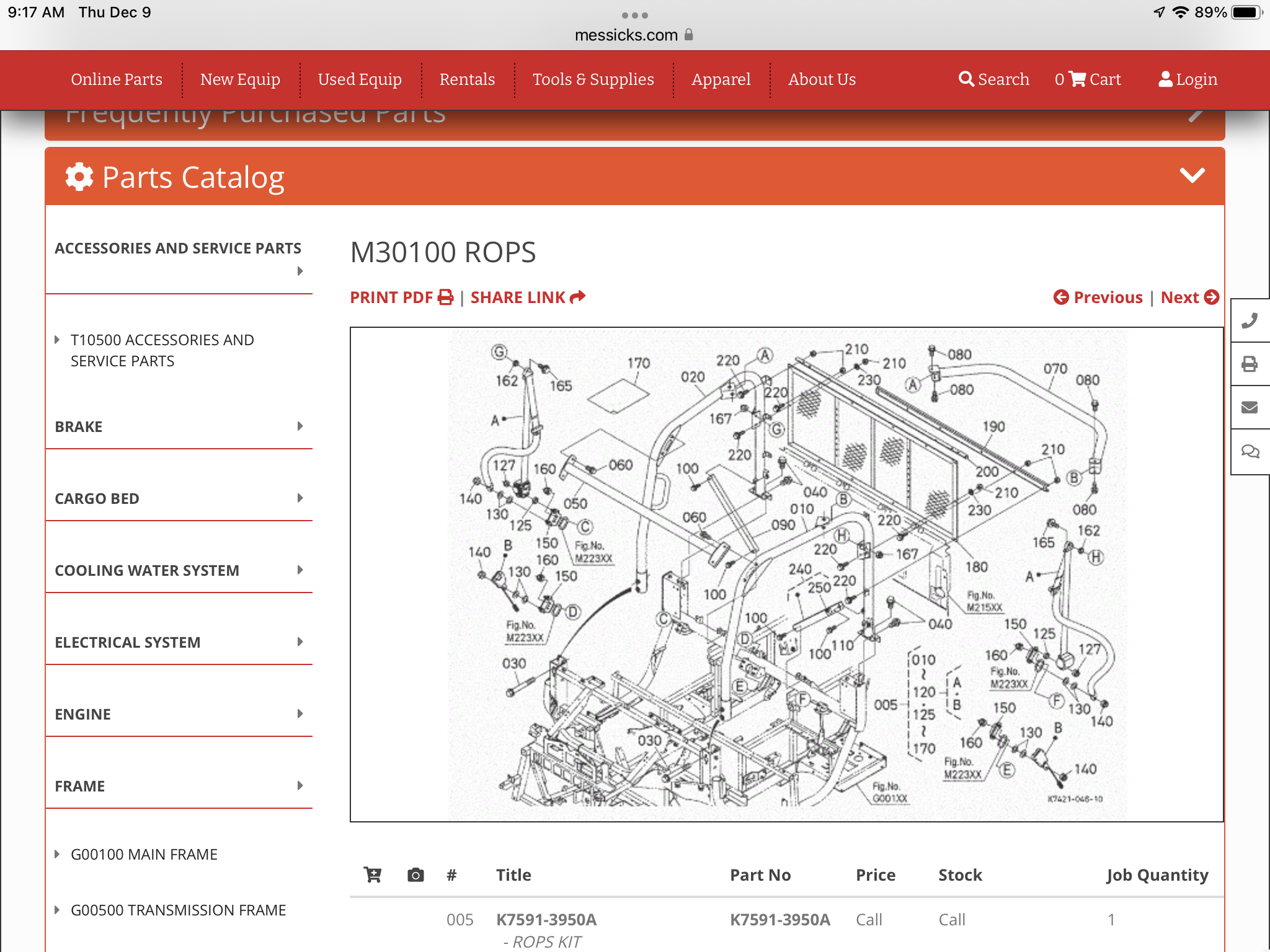Screen dimensions: 1270x952
Task: Click the K7591-3950A part number cell
Action: 780,920
